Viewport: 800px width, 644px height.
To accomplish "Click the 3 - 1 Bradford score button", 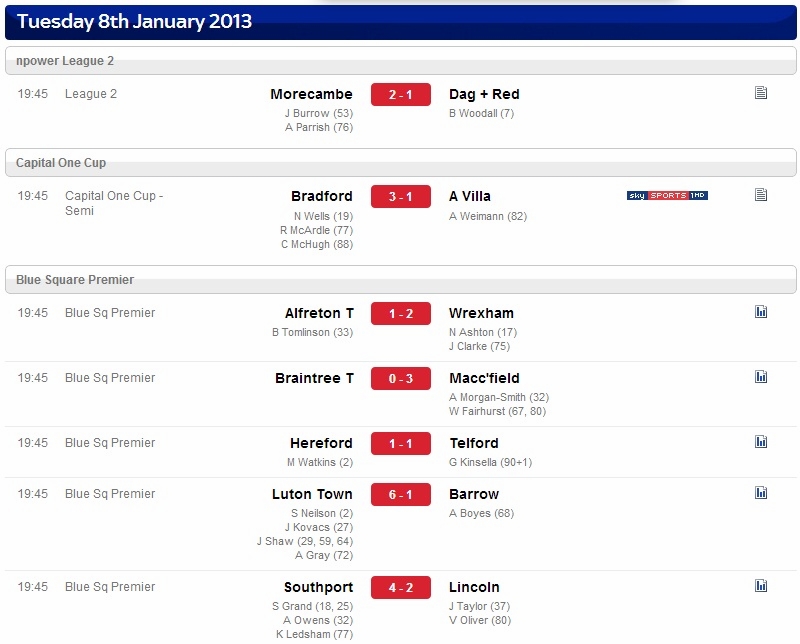I will 401,196.
